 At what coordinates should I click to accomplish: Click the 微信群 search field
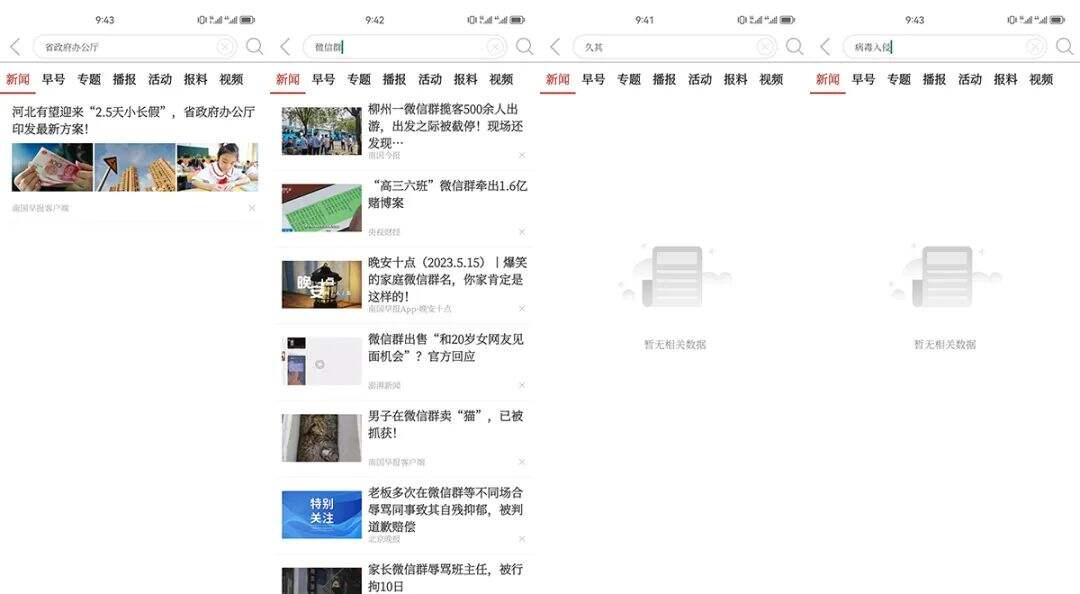click(x=404, y=47)
